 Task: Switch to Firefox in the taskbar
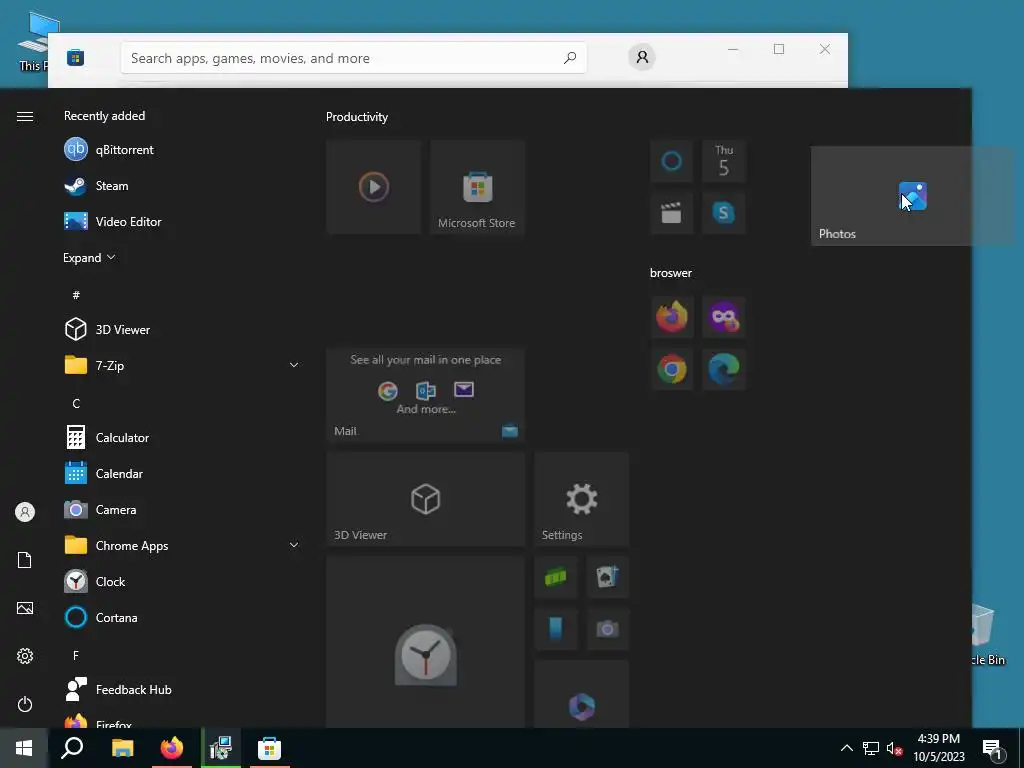tap(172, 748)
